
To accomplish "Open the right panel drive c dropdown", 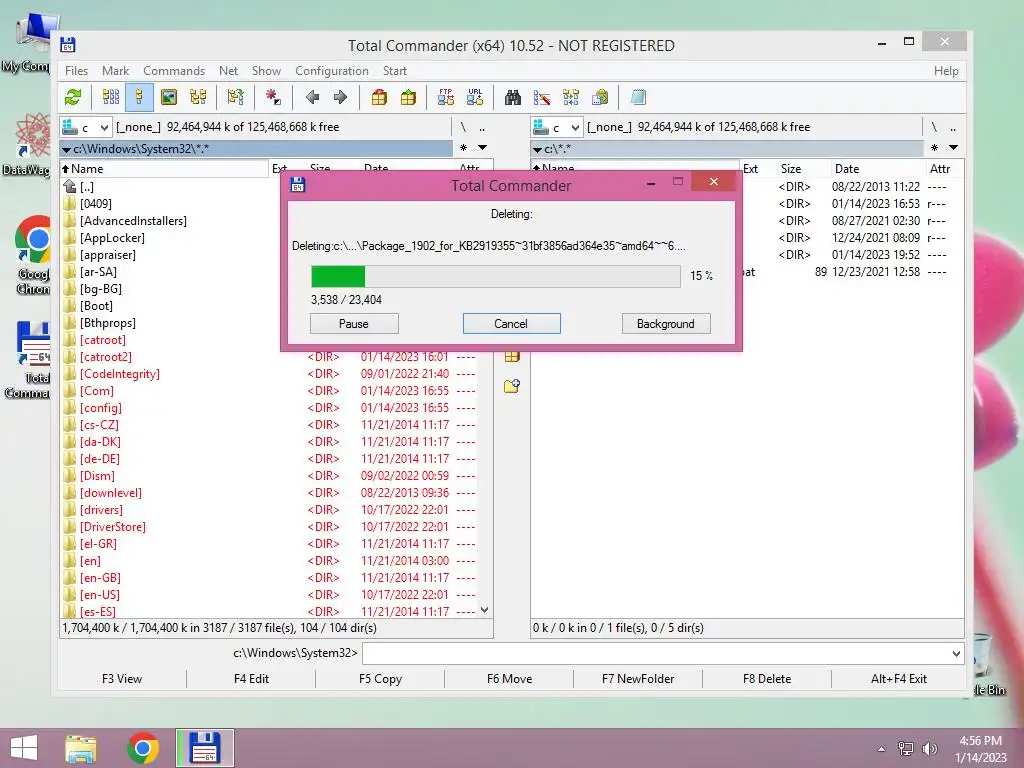I will point(556,127).
